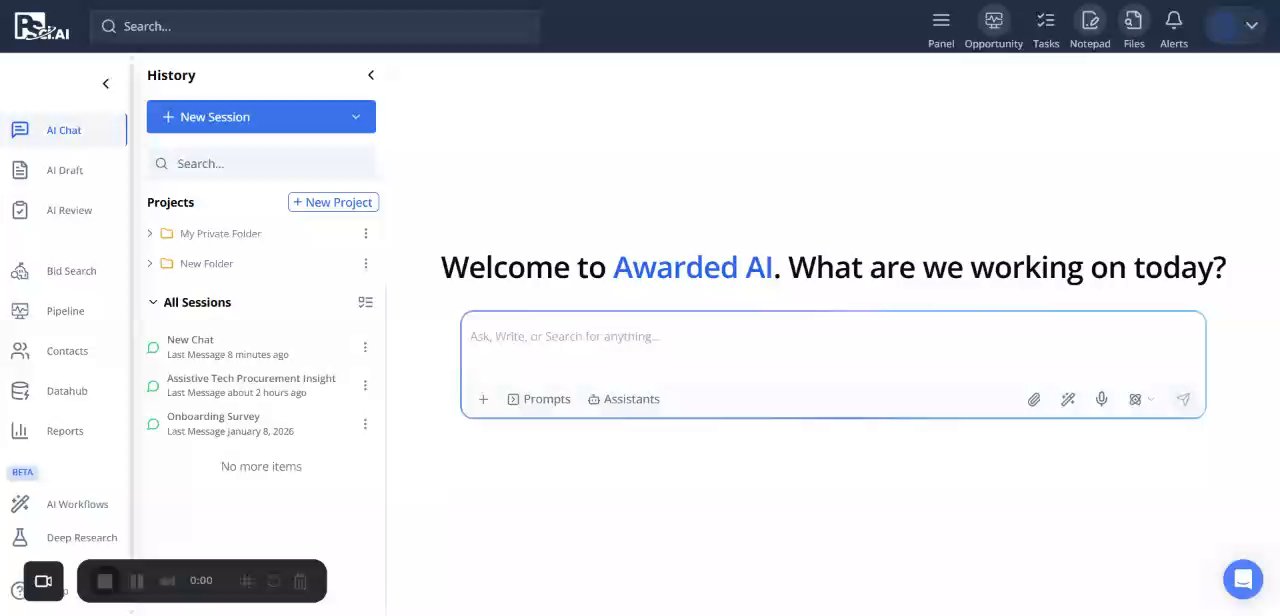Go to AI Review in sidebar
Viewport: 1280px width, 616px height.
64,210
